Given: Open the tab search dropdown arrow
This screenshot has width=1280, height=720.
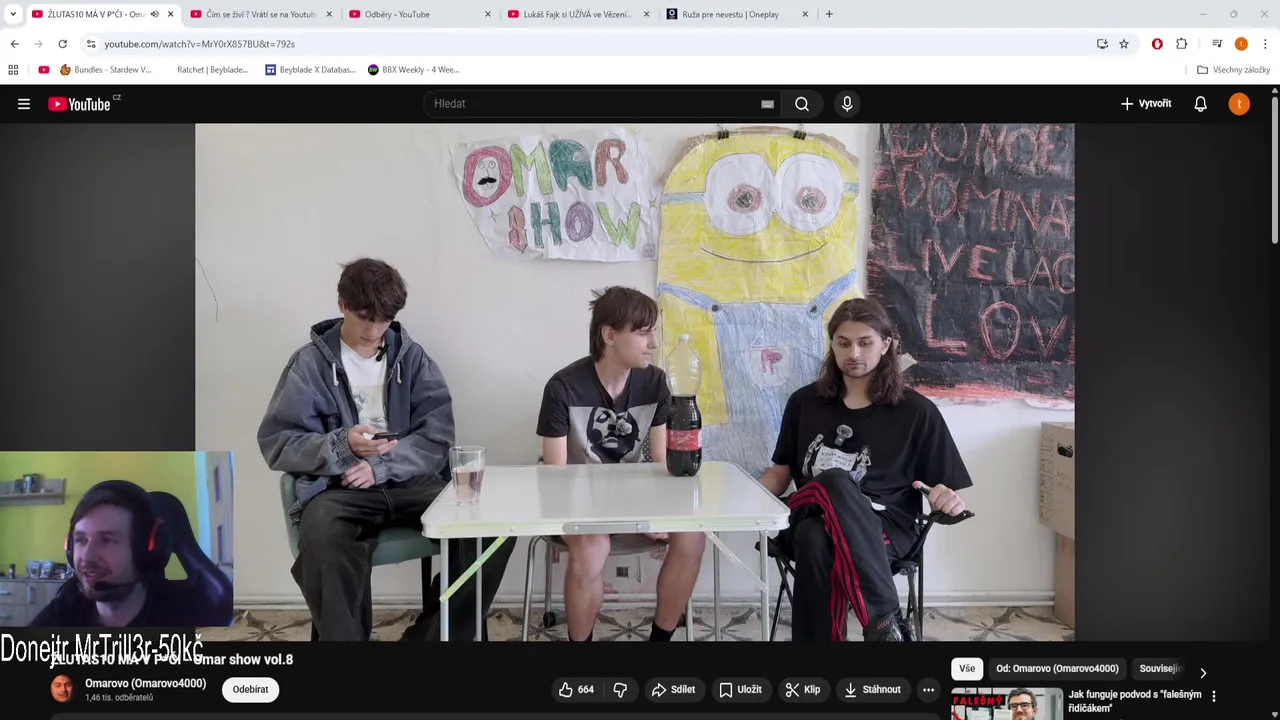Looking at the screenshot, I should [x=13, y=14].
